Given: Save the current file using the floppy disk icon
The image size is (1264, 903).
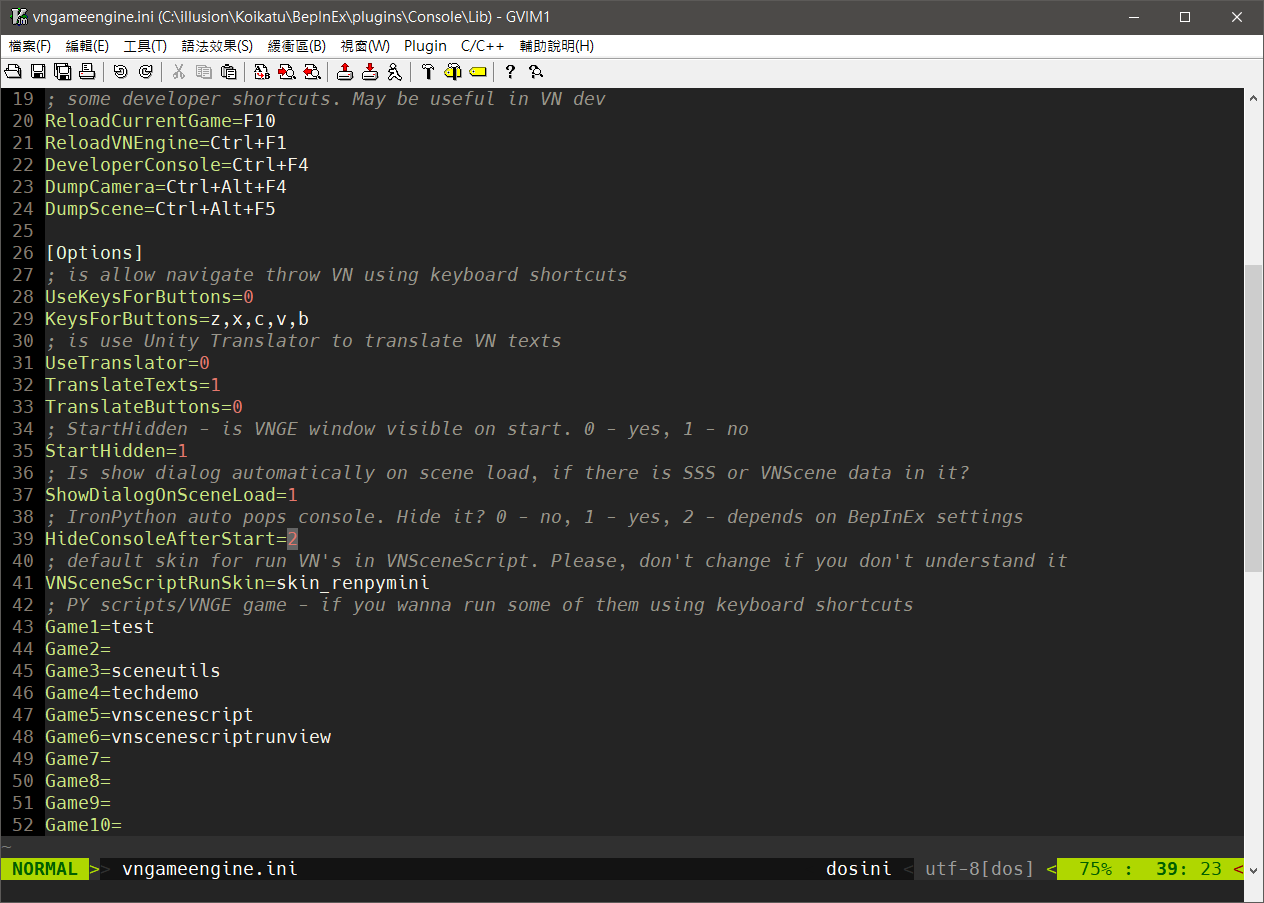Looking at the screenshot, I should [x=38, y=71].
